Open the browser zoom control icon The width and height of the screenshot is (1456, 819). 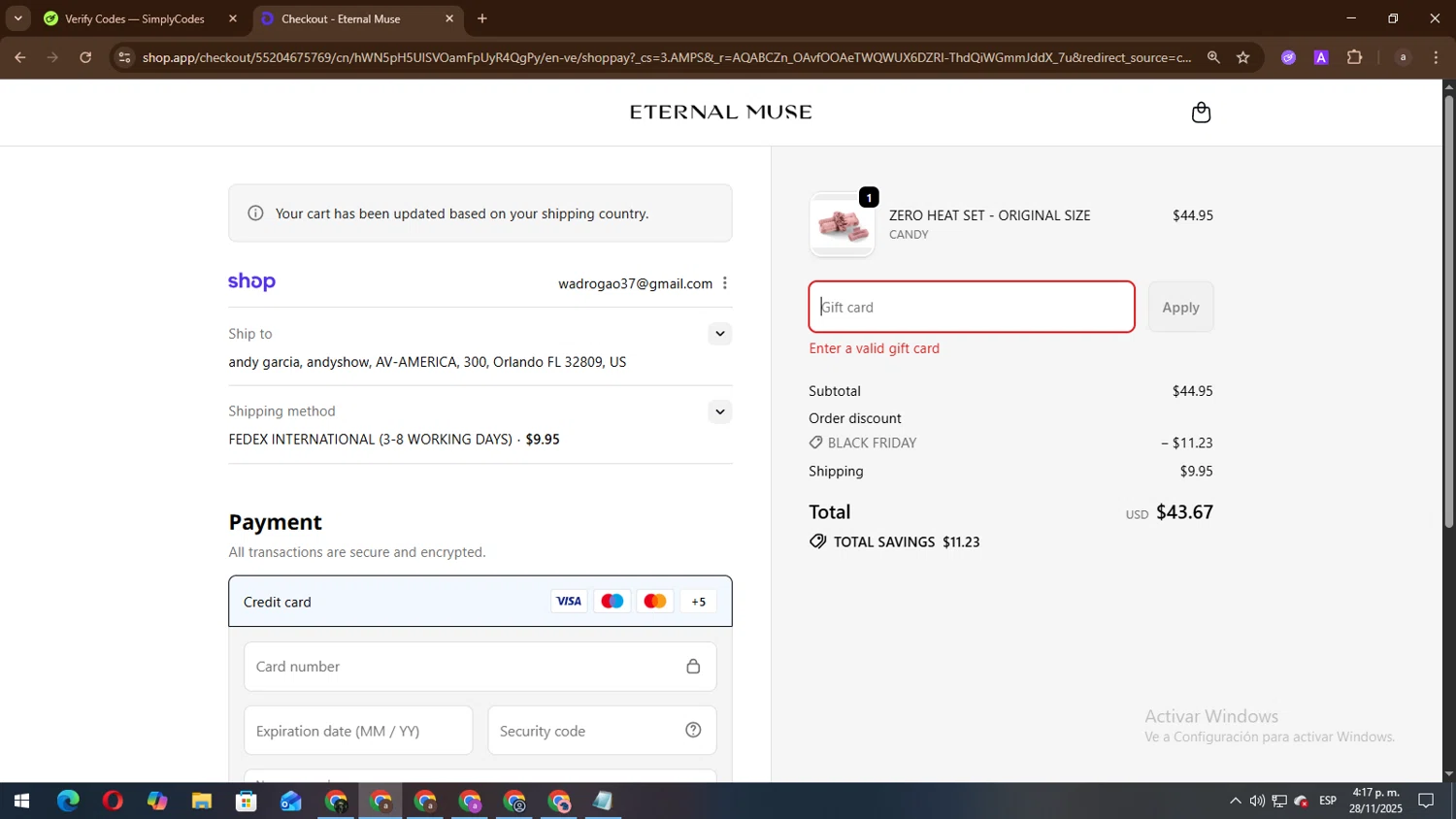(1213, 57)
